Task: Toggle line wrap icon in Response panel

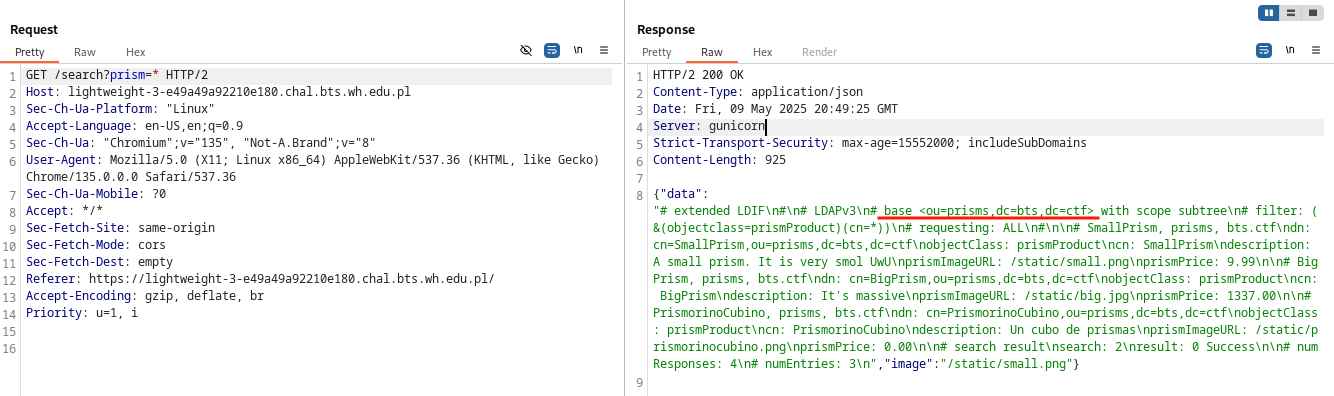Action: 1264,50
